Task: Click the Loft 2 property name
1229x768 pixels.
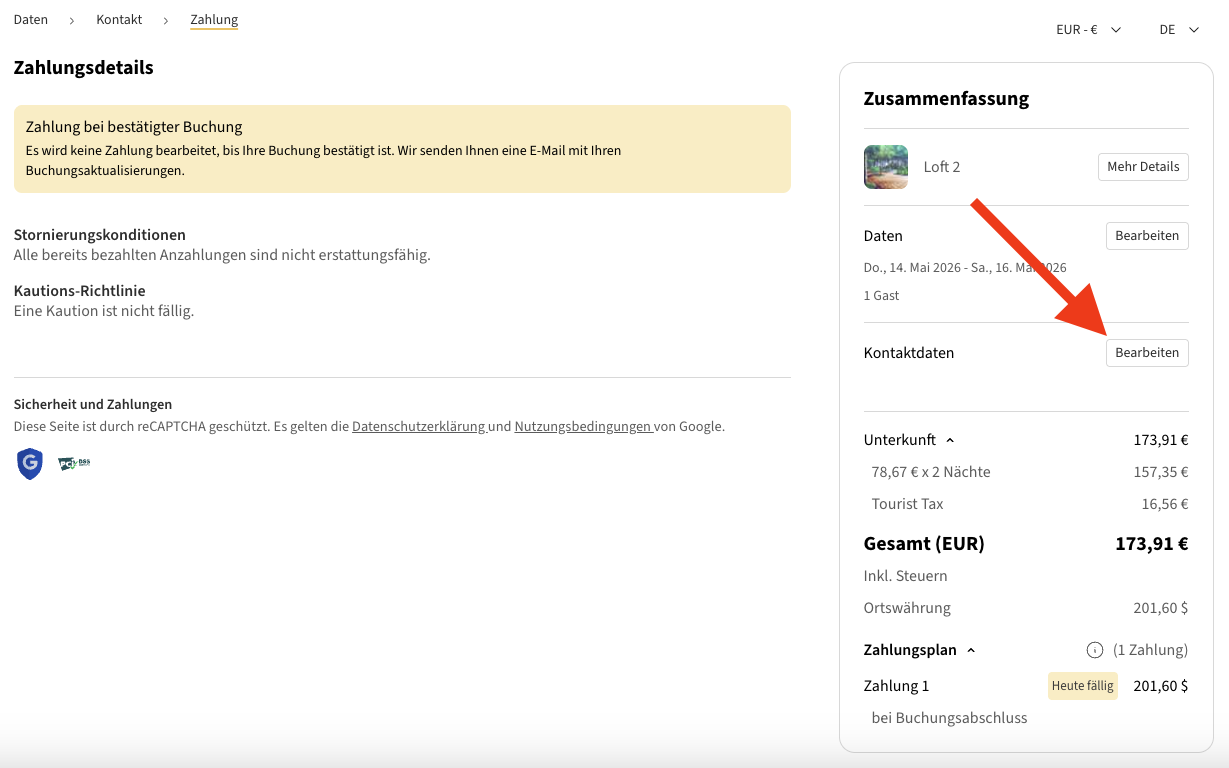Action: pos(942,167)
